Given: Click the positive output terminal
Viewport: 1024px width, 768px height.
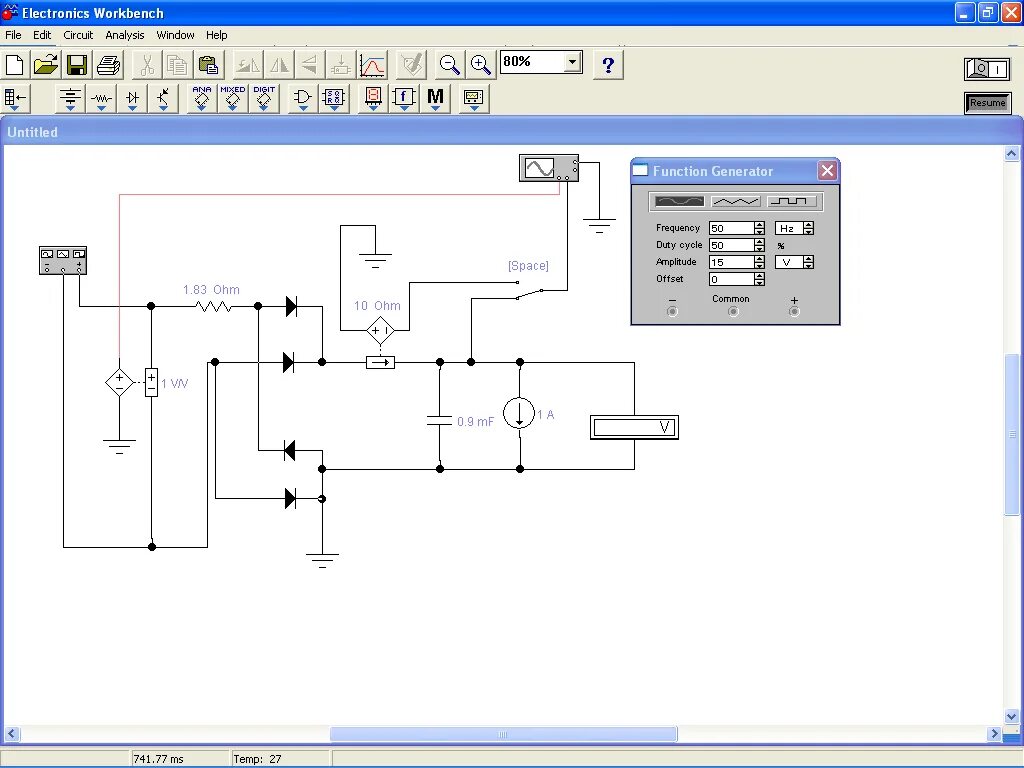Looking at the screenshot, I should 794,312.
